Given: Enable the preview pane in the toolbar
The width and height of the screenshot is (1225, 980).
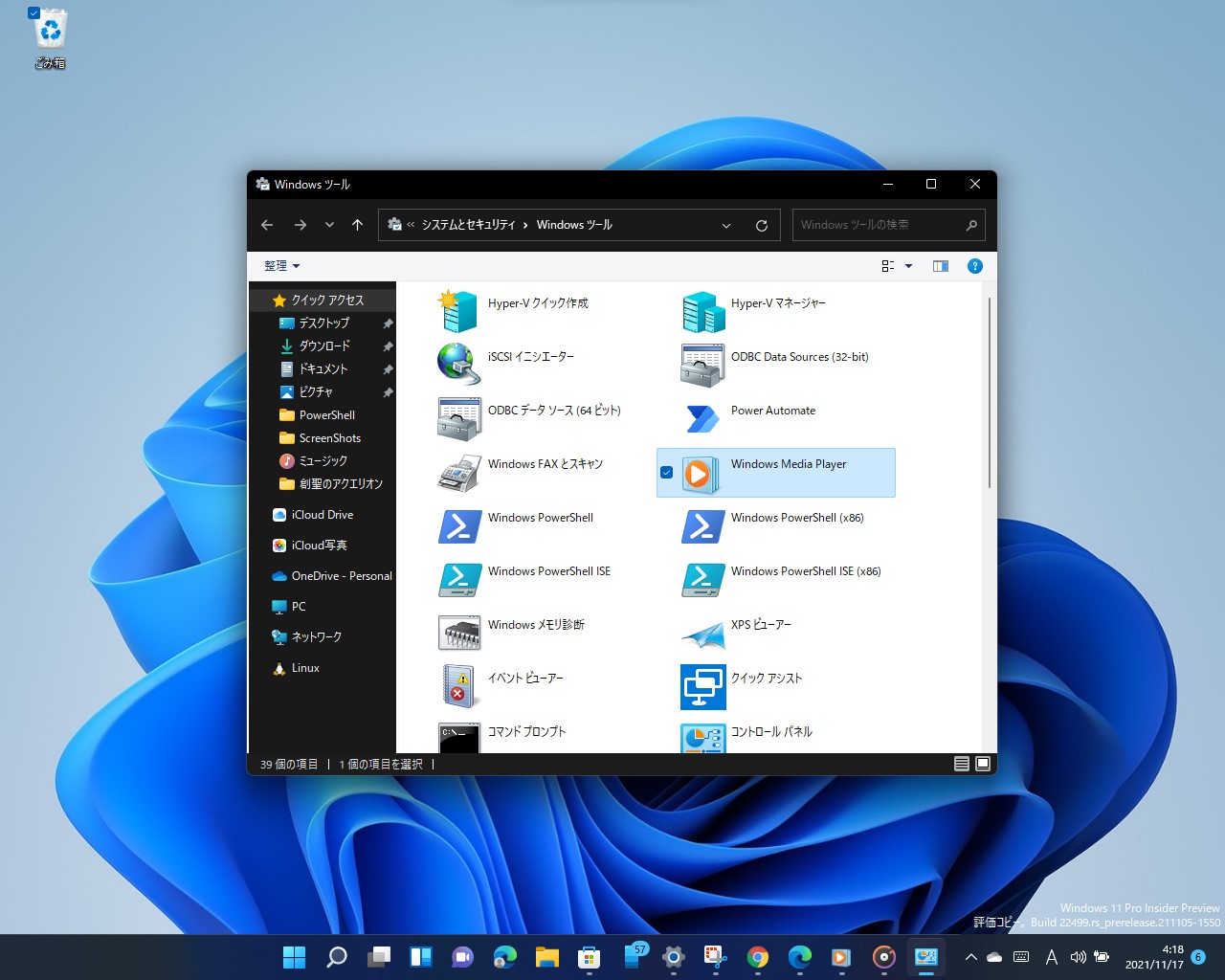Looking at the screenshot, I should click(940, 265).
